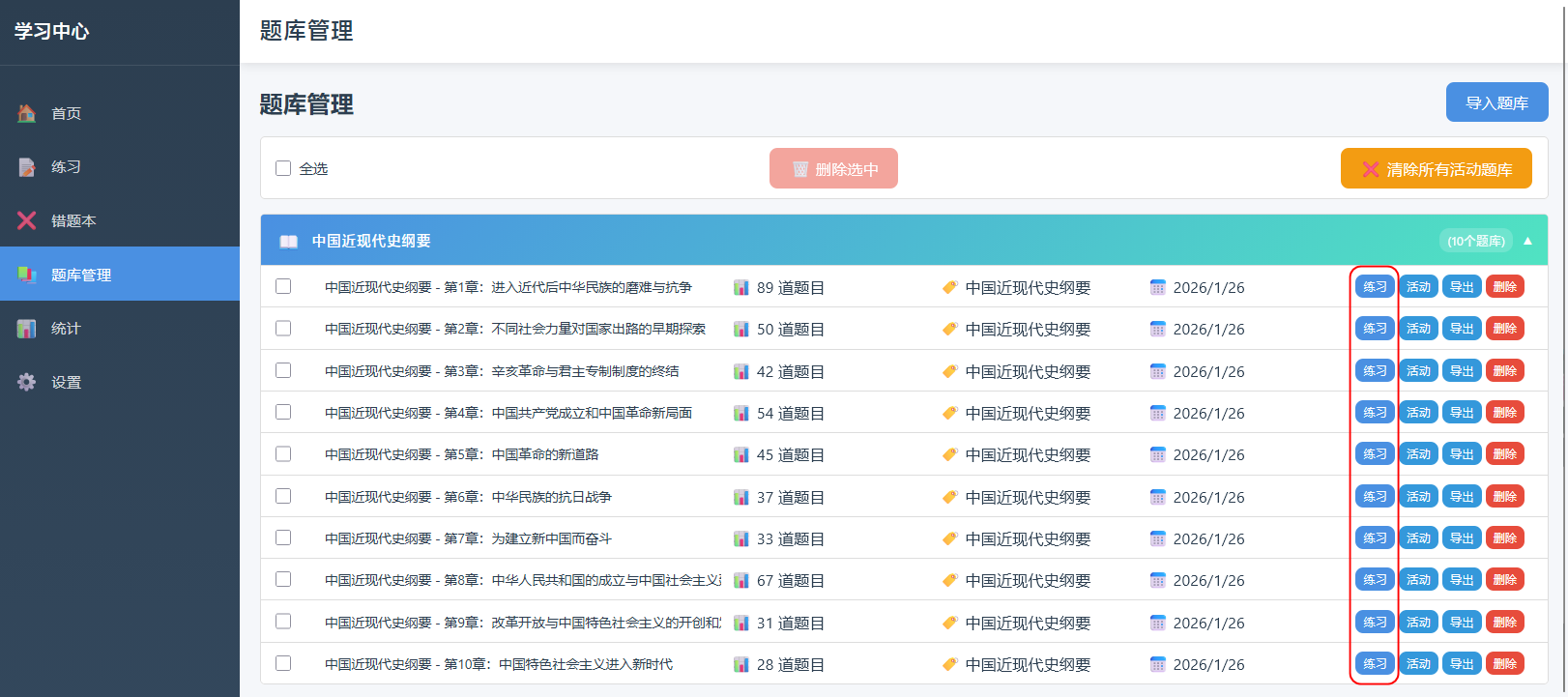Click the bar chart icon beside 统计
Image resolution: width=1568 pixels, height=697 pixels.
27,329
